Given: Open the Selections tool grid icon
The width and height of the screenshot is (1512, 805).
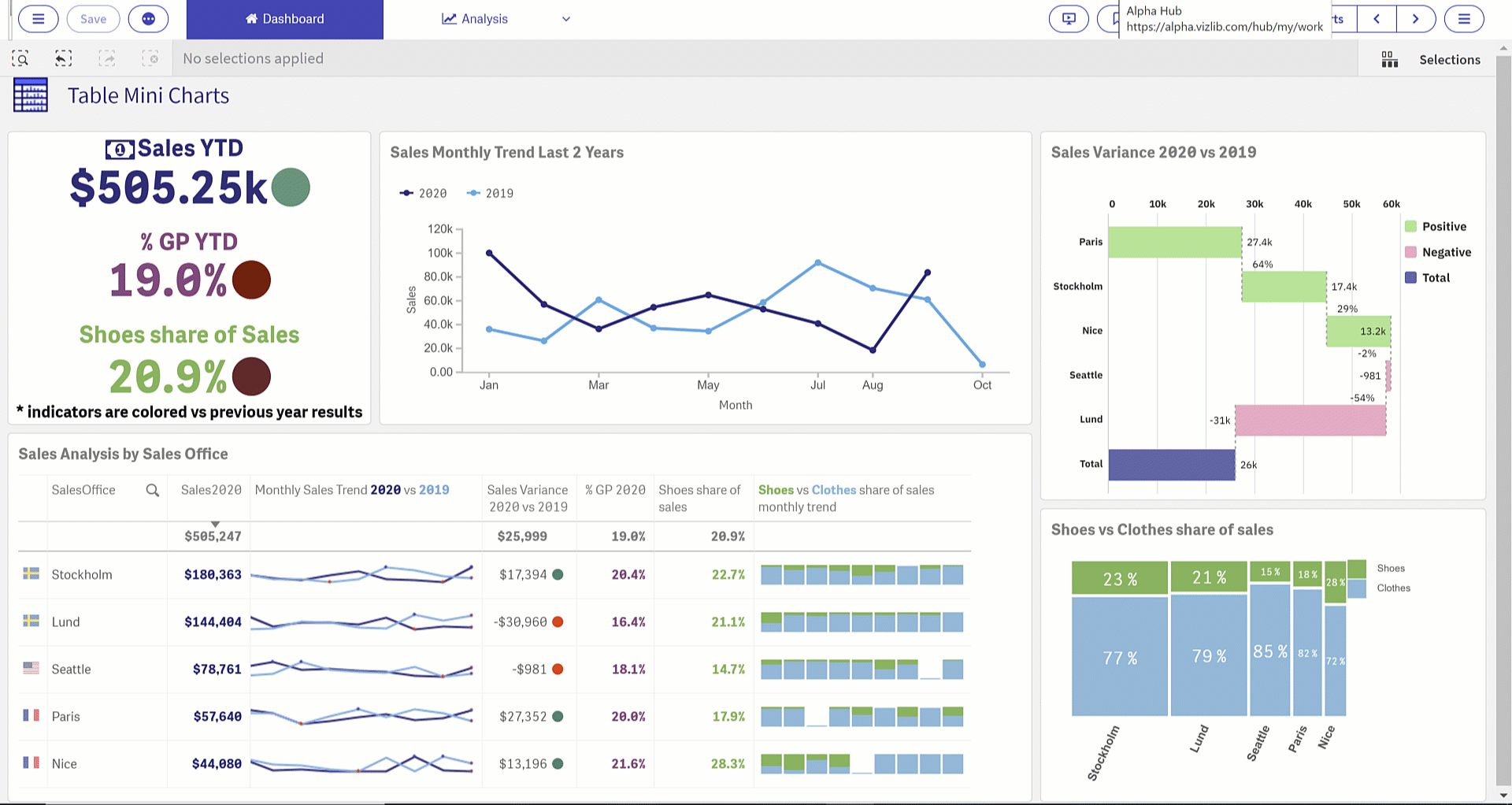Looking at the screenshot, I should [1390, 60].
